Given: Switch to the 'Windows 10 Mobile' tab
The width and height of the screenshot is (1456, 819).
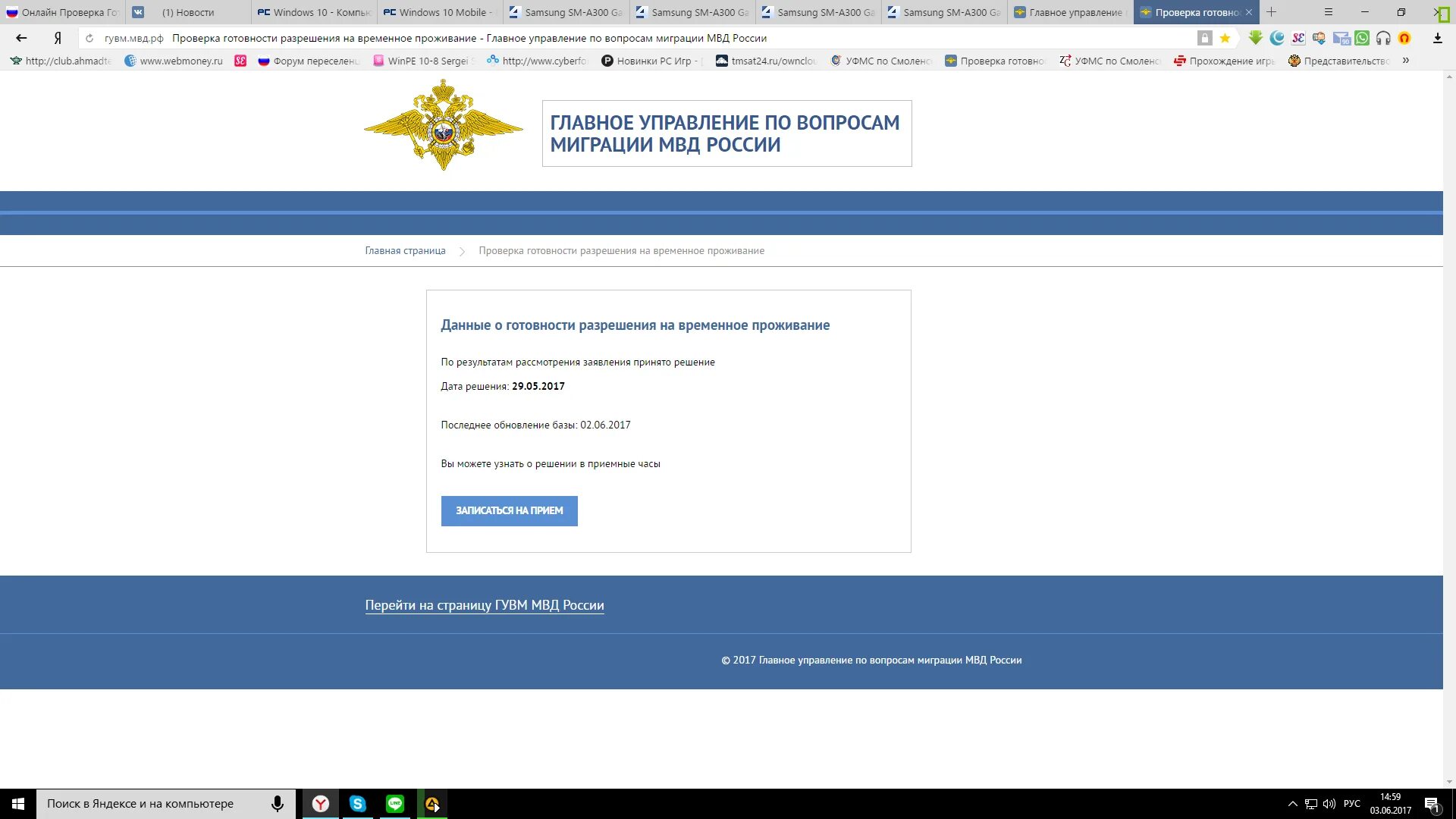Looking at the screenshot, I should 440,12.
